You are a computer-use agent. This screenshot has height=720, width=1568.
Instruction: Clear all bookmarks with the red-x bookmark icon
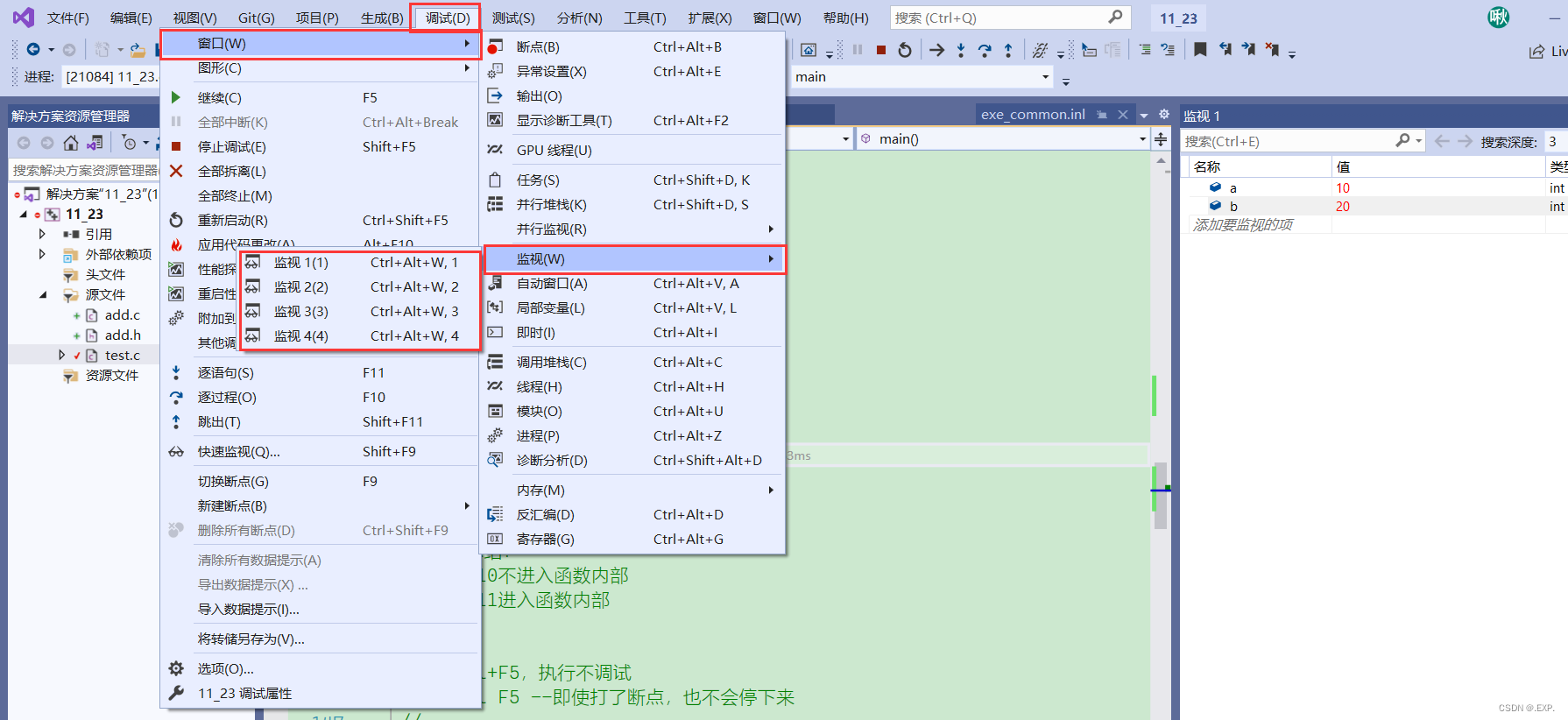tap(1272, 50)
